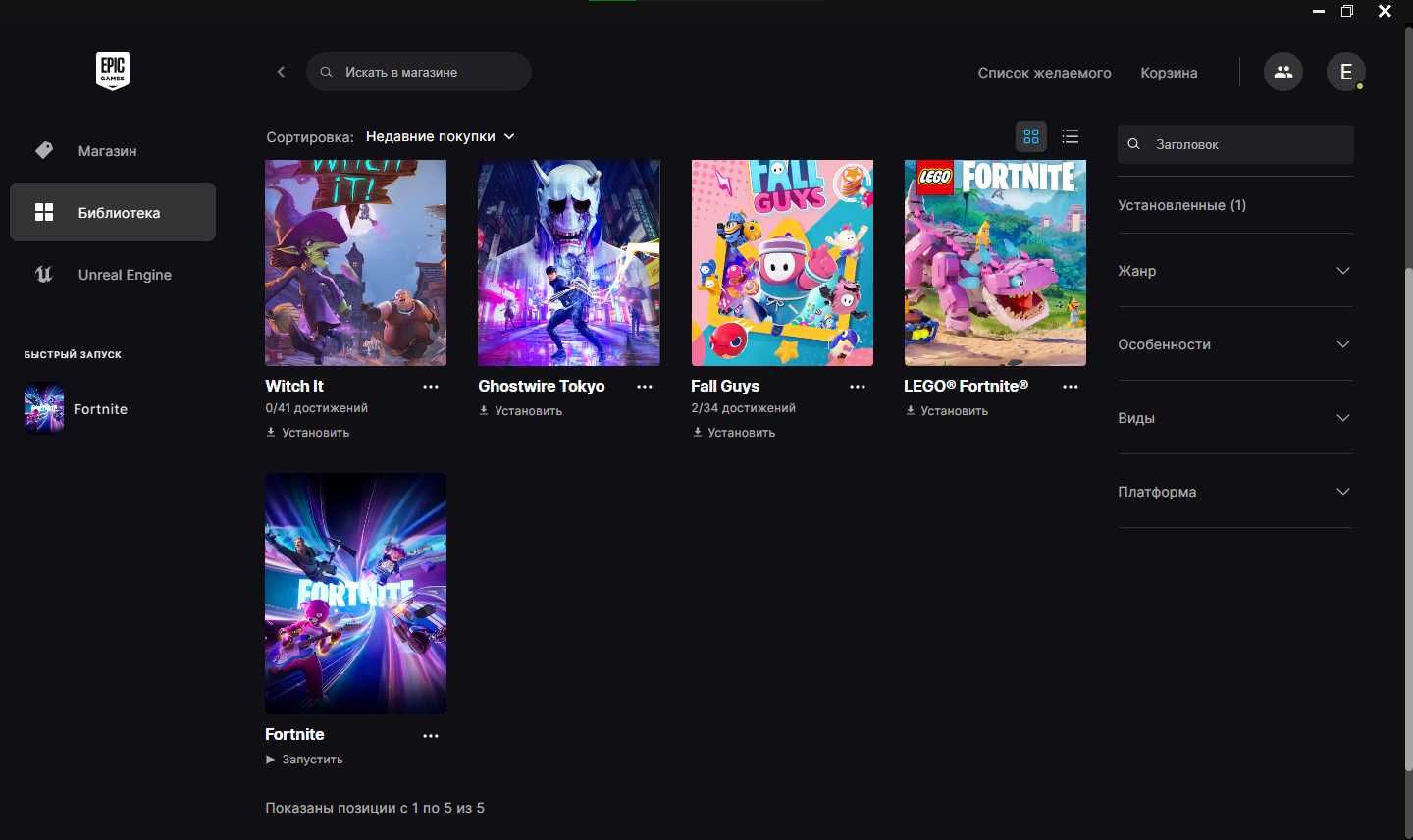
Task: Click the LEGO® Fortnite® title text
Action: pyautogui.click(x=967, y=386)
